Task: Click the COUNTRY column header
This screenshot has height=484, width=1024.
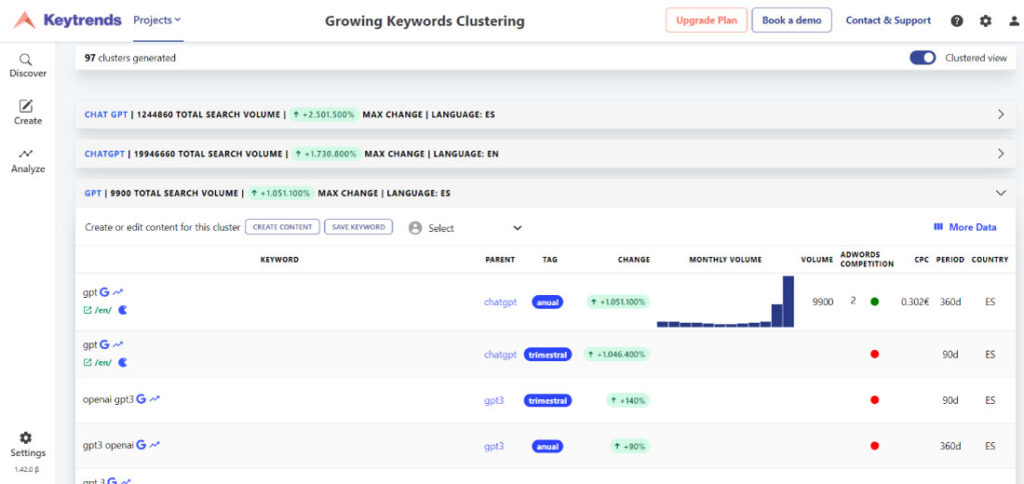Action: pos(990,259)
